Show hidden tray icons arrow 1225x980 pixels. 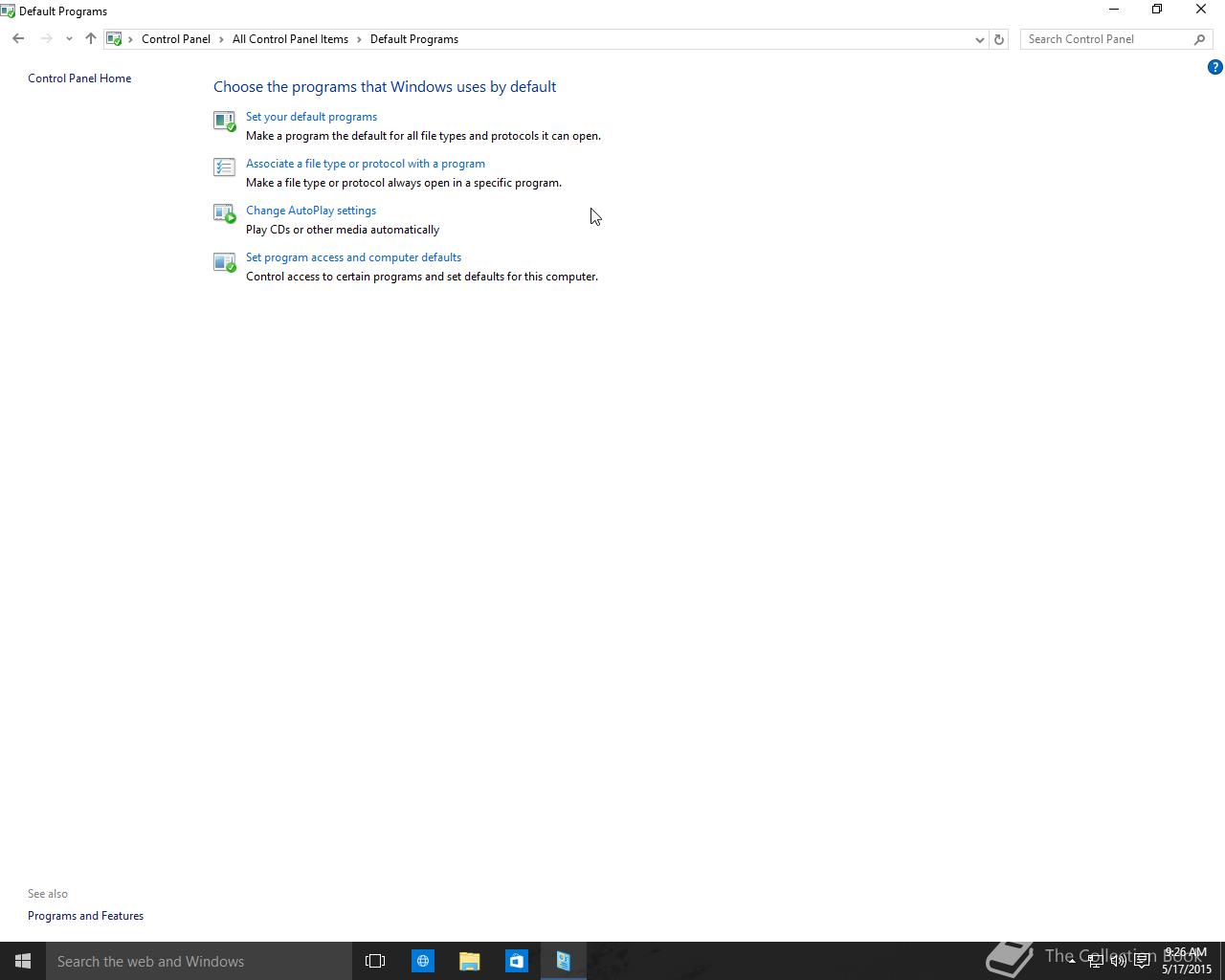pyautogui.click(x=1072, y=961)
